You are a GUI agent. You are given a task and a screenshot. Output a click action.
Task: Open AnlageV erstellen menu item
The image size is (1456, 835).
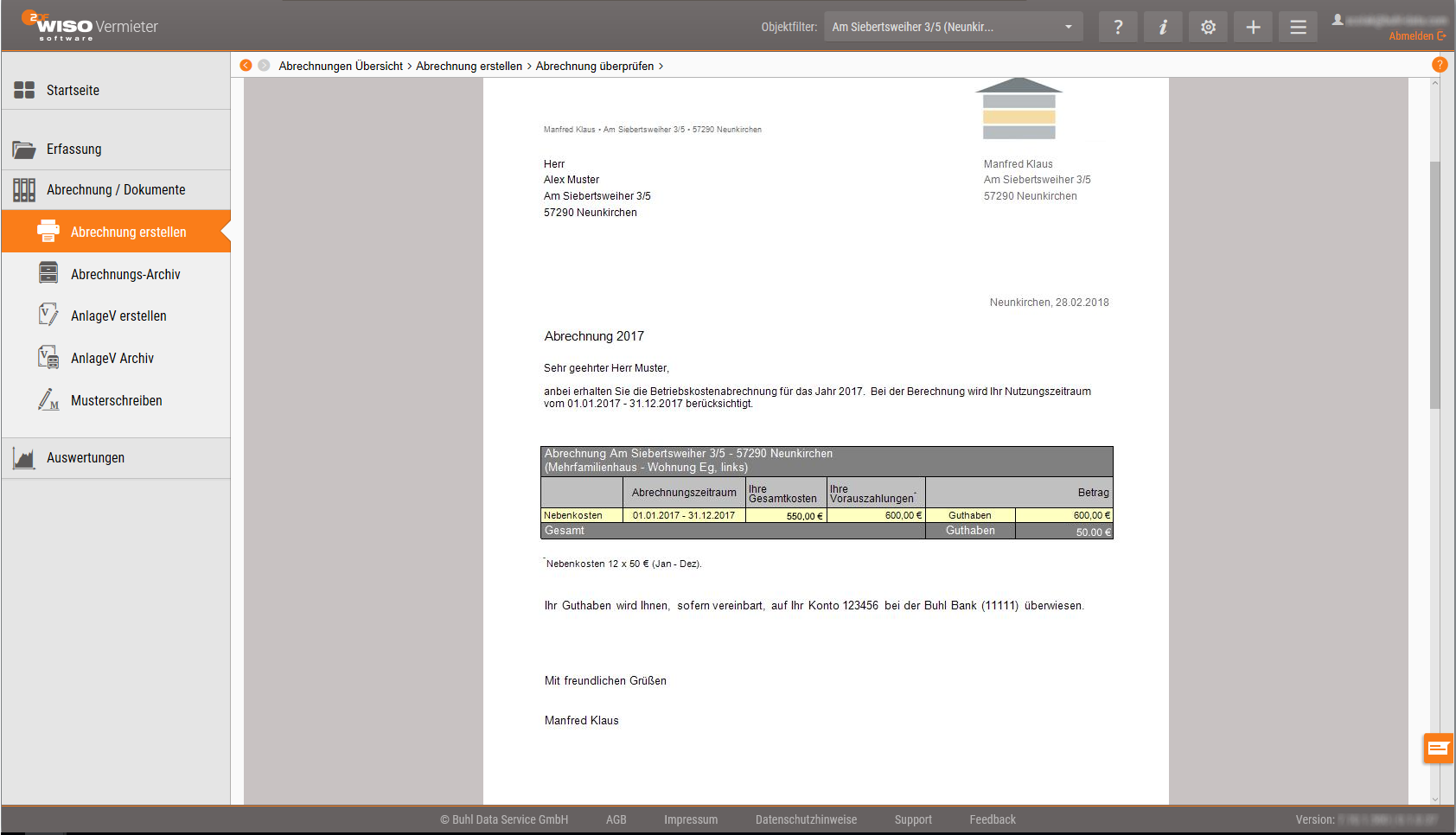[118, 316]
